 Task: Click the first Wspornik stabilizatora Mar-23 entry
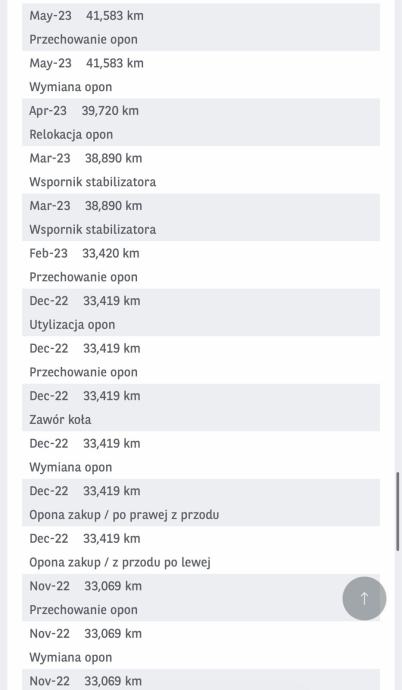coord(201,170)
